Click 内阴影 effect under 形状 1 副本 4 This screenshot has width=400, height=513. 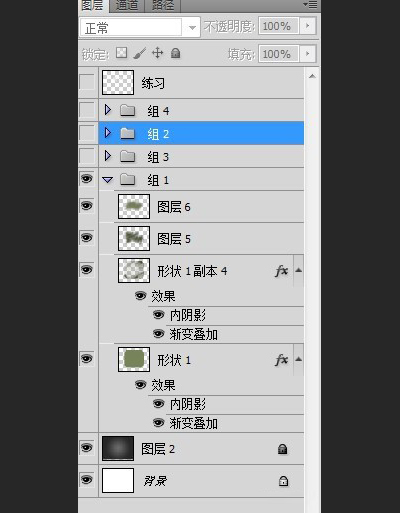[x=188, y=315]
